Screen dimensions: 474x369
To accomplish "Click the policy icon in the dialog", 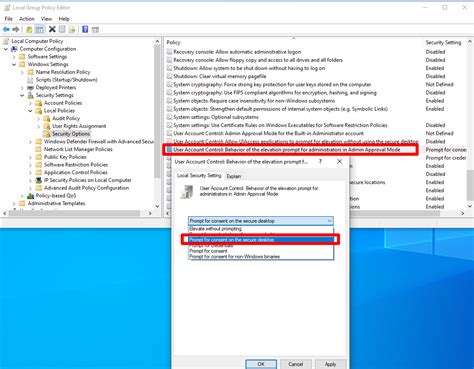I will coord(187,192).
